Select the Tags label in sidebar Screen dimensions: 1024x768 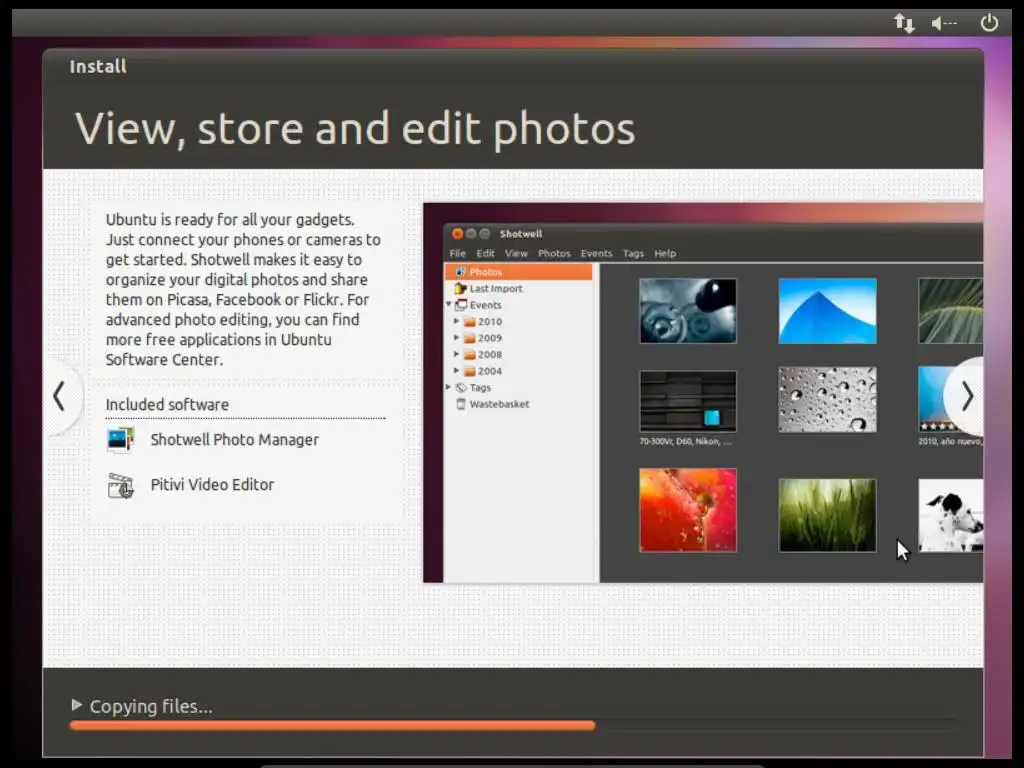pos(480,387)
